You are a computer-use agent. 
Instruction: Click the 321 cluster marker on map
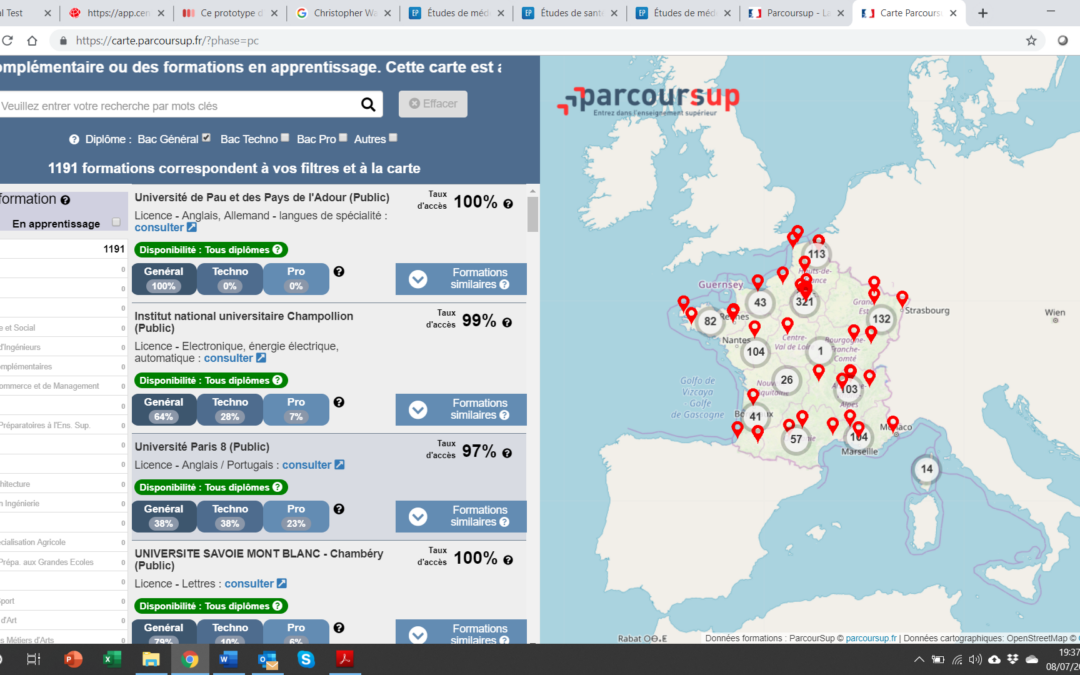tap(804, 300)
